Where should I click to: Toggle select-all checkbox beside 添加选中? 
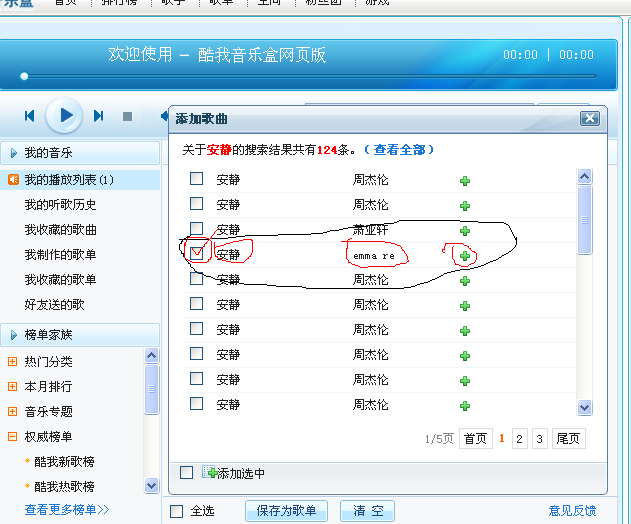tap(186, 472)
